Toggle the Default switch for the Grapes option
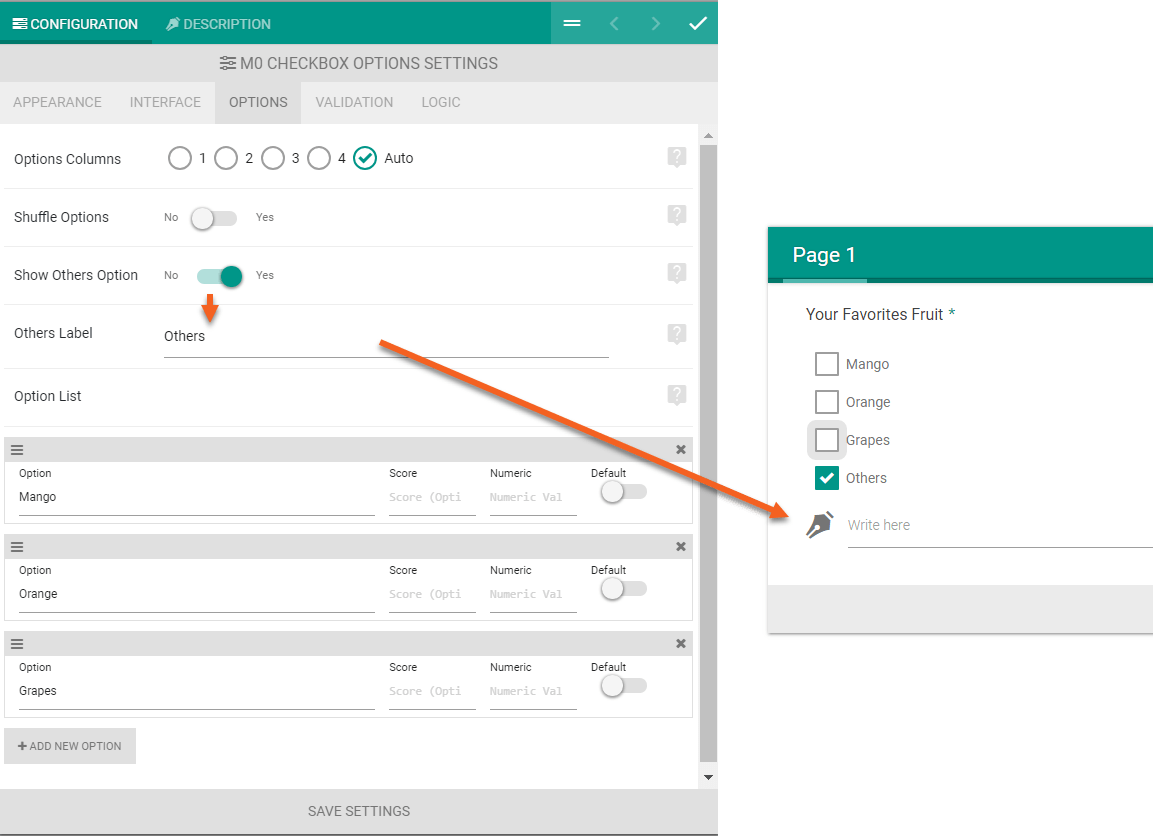The image size is (1153, 836). pyautogui.click(x=623, y=685)
